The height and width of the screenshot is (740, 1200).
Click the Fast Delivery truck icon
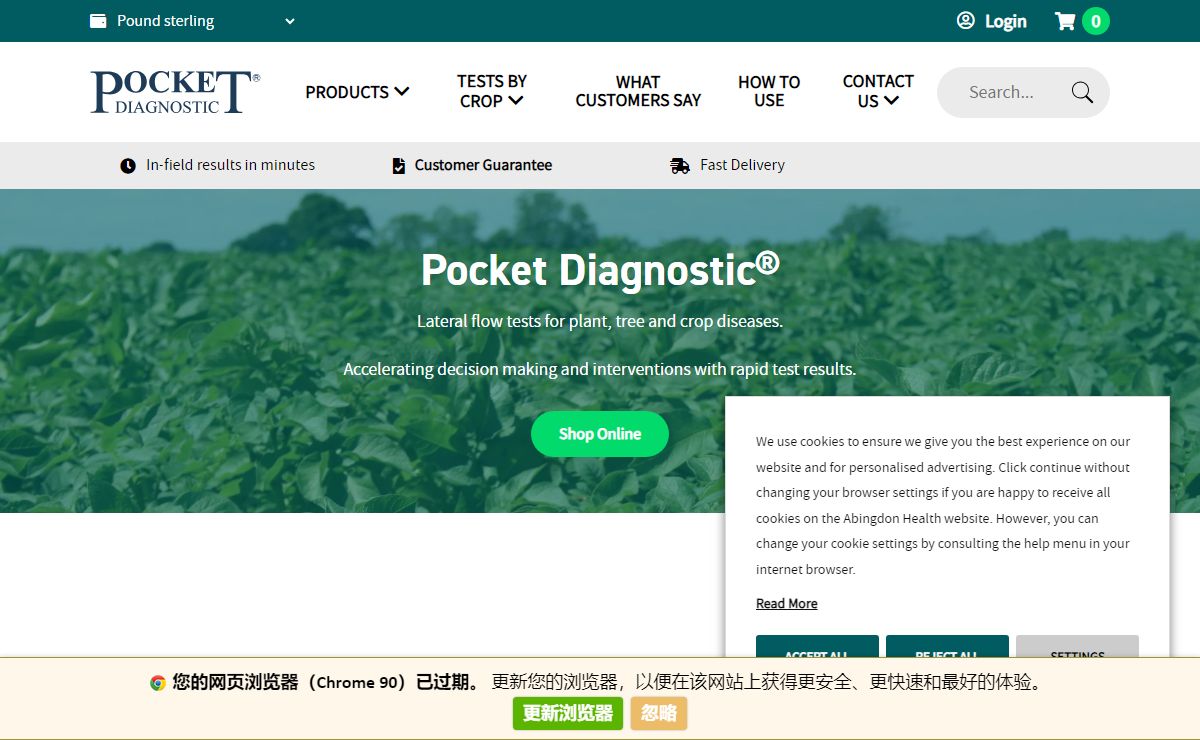pos(680,166)
